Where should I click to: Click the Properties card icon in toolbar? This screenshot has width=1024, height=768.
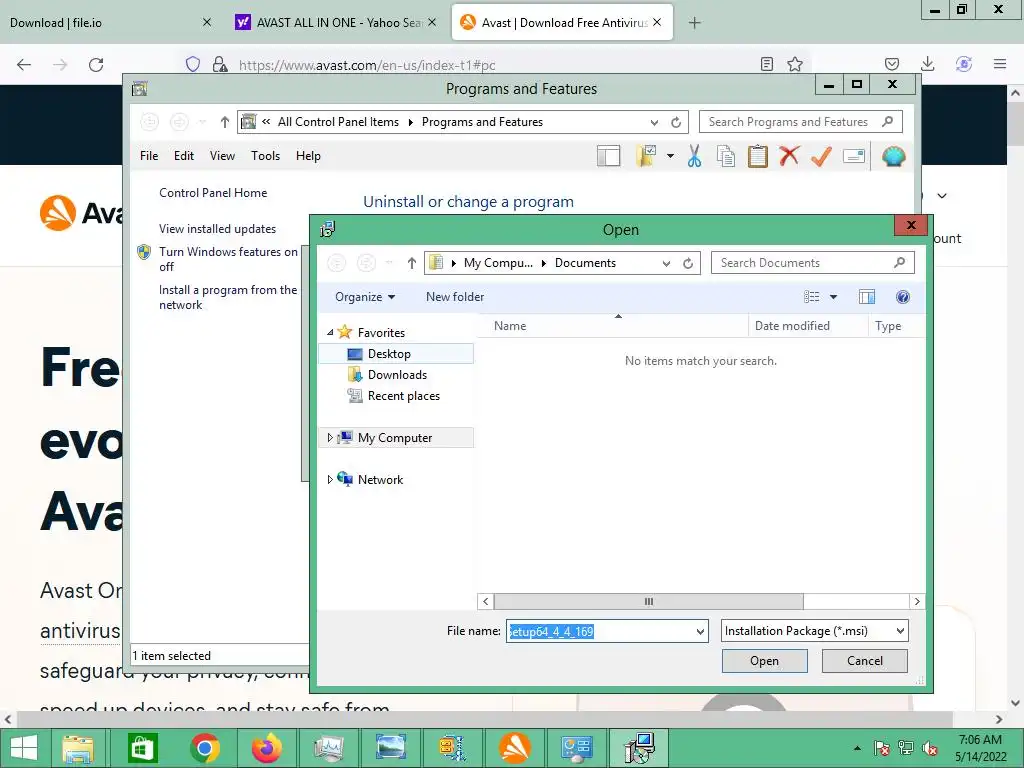coord(854,156)
